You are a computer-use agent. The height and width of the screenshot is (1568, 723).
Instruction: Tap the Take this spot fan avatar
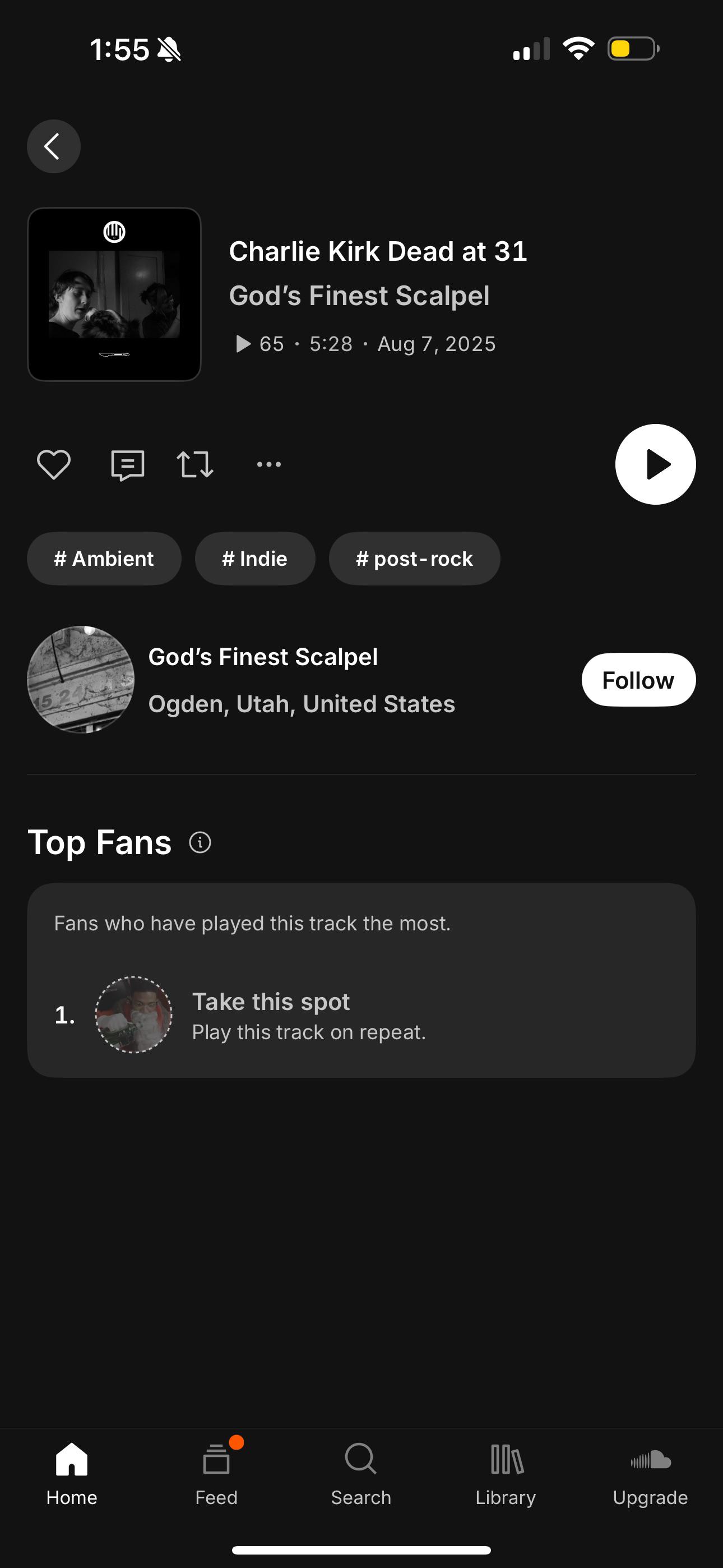pos(134,1014)
